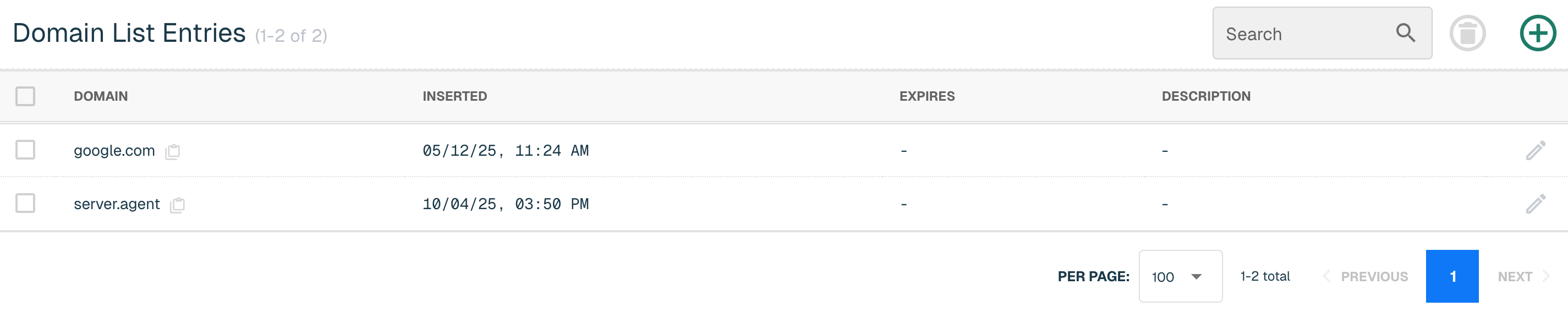The height and width of the screenshot is (317, 1568).
Task: Click the Per Page dropdown arrow
Action: (x=1196, y=277)
